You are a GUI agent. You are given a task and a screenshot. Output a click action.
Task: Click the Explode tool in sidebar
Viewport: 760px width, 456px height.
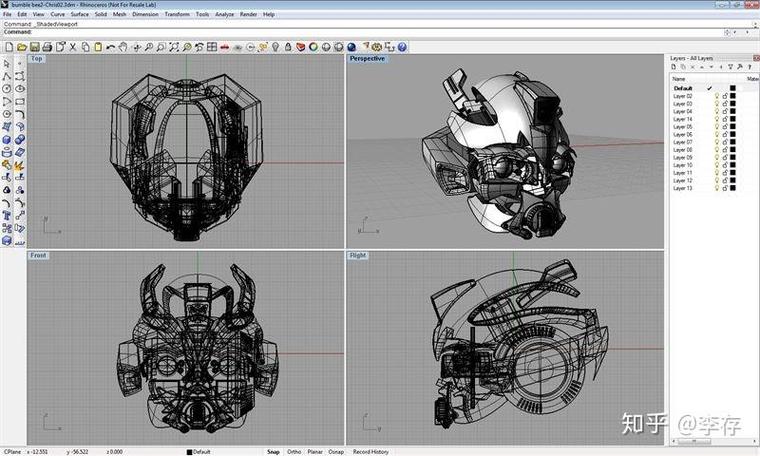(x=20, y=165)
